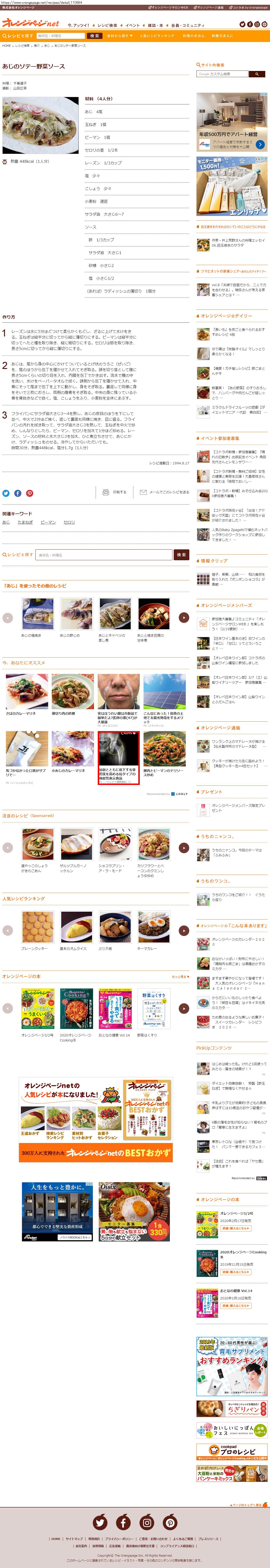Screen dimensions: 270x1568
Task: Open Instagram icon in page footer
Action: click(x=147, y=1523)
